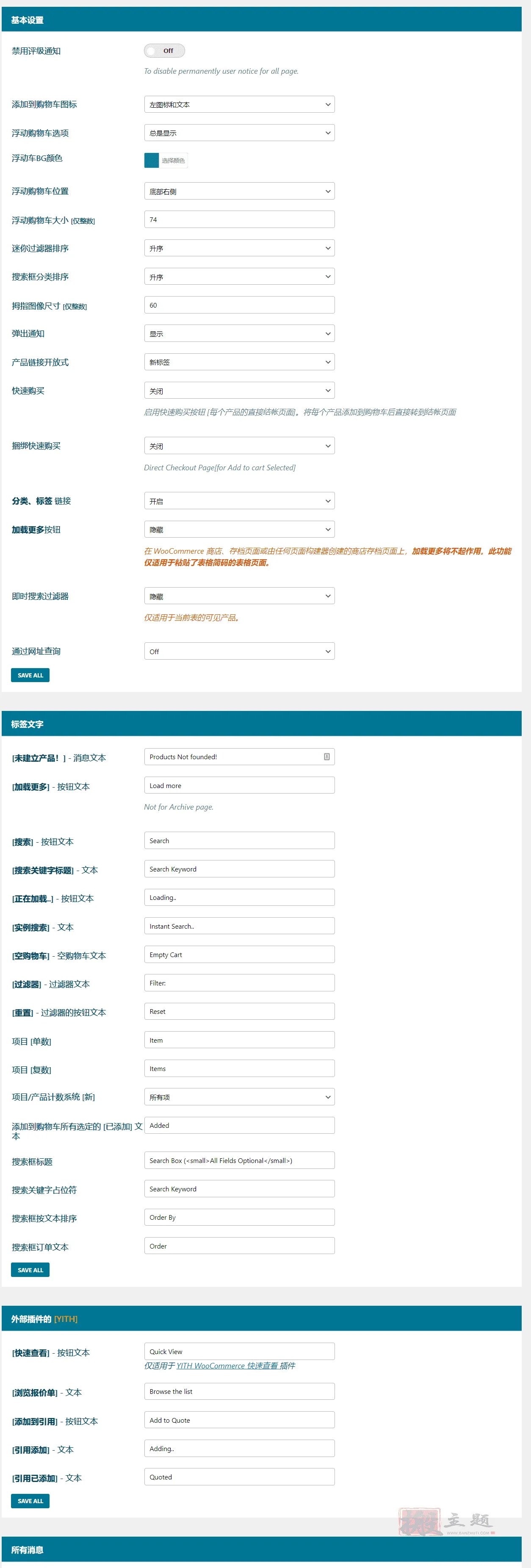Open the 分类、标签 链接 dropdown
The image size is (531, 1568).
239,501
